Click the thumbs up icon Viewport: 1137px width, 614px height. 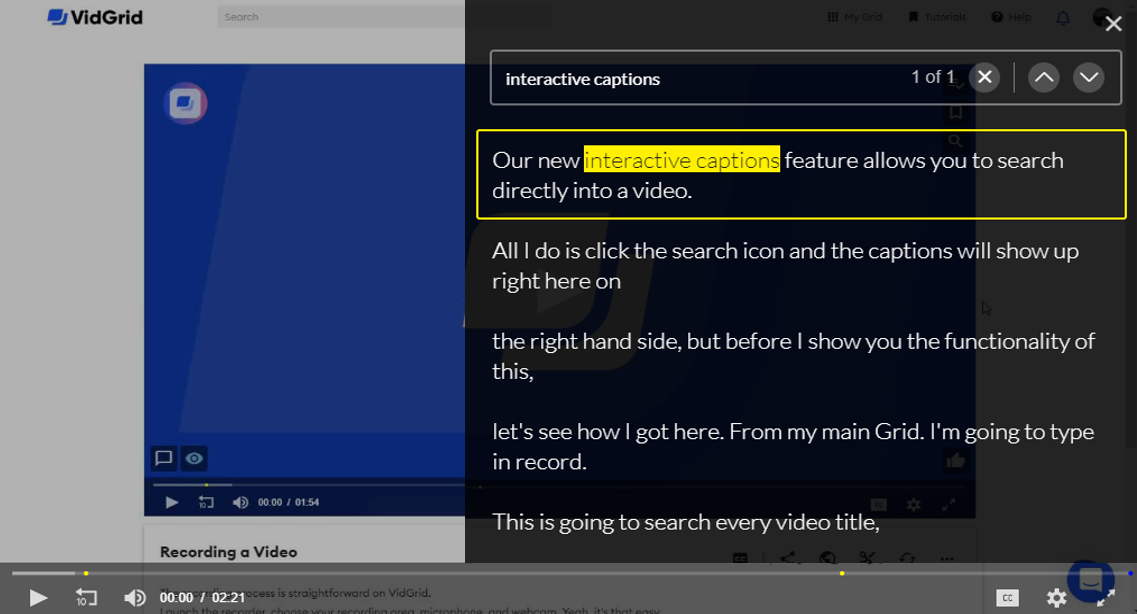tap(956, 460)
